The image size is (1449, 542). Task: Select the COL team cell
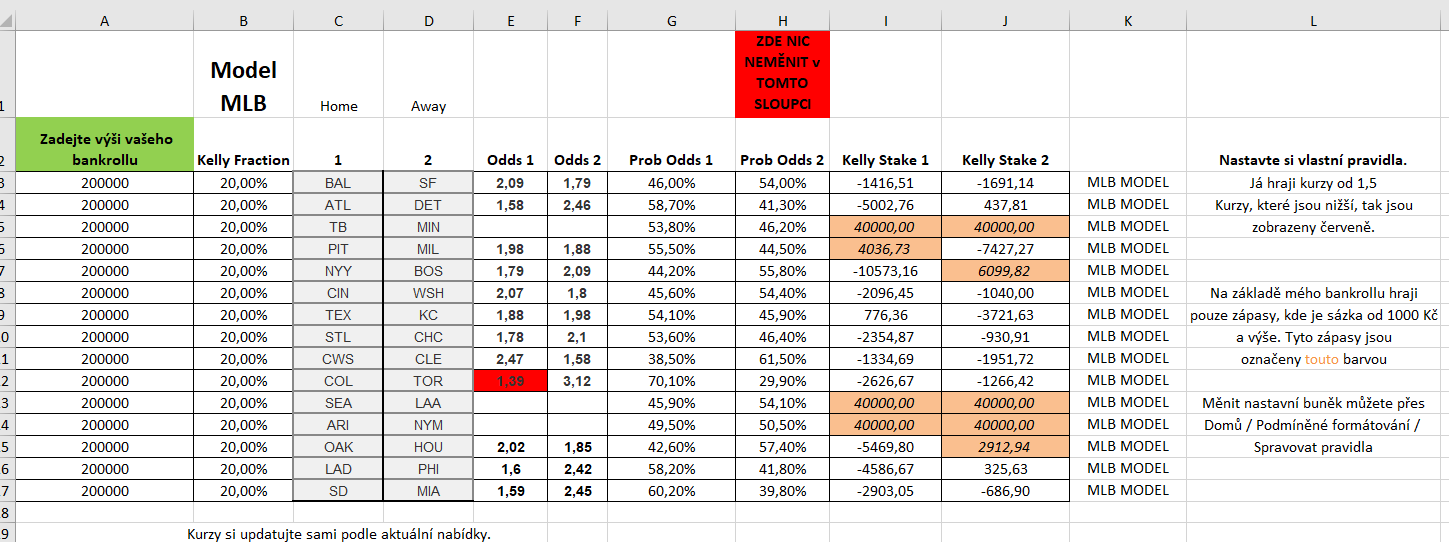click(338, 381)
